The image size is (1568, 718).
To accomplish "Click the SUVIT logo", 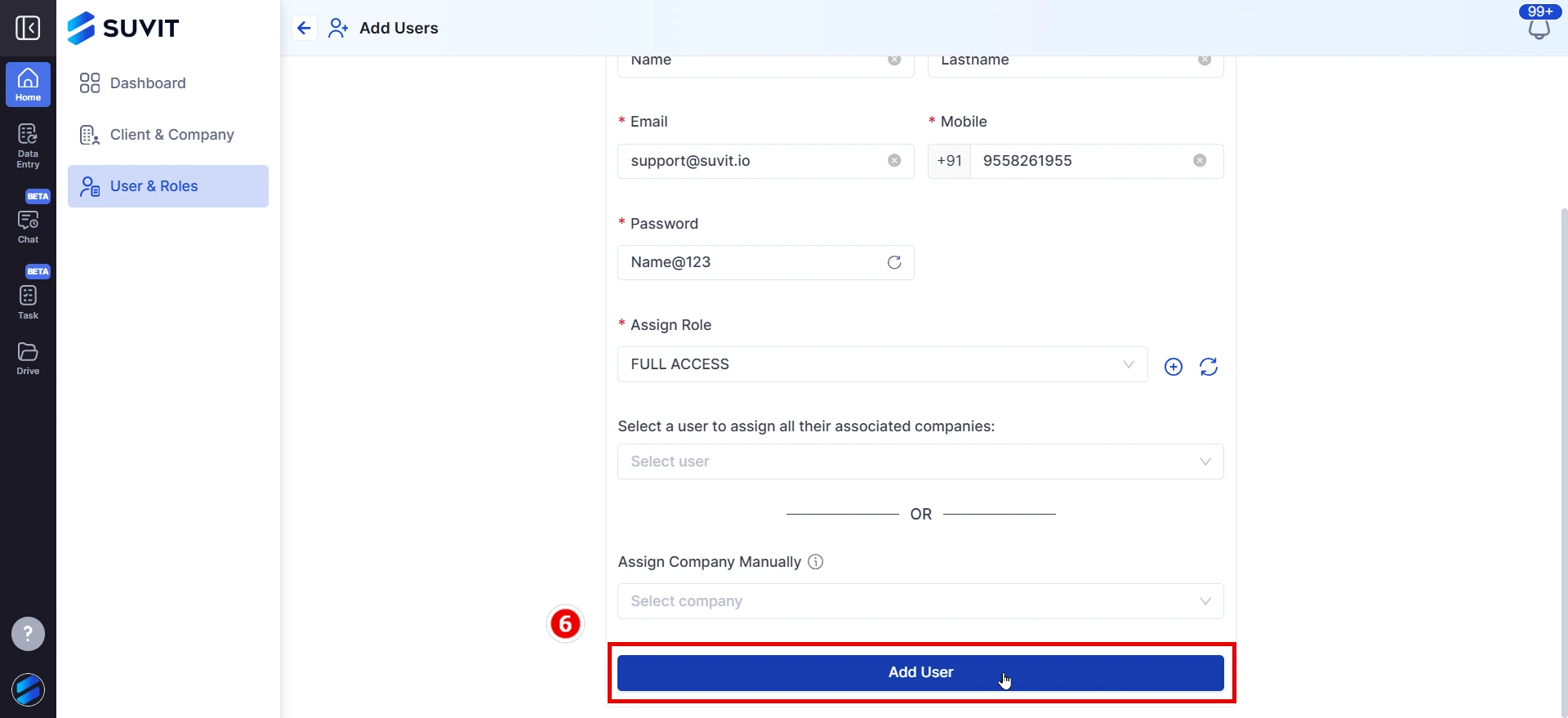I will click(x=123, y=28).
